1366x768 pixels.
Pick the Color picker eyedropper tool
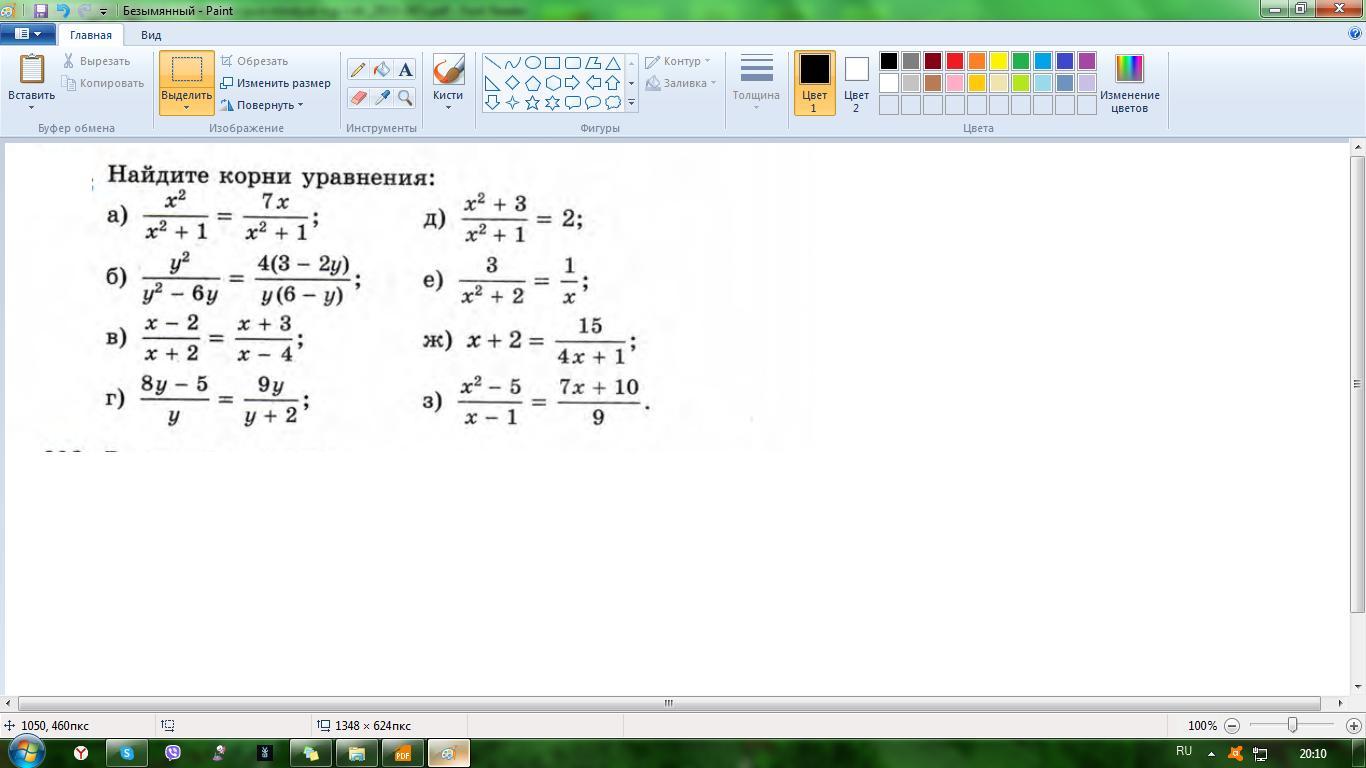pyautogui.click(x=382, y=97)
